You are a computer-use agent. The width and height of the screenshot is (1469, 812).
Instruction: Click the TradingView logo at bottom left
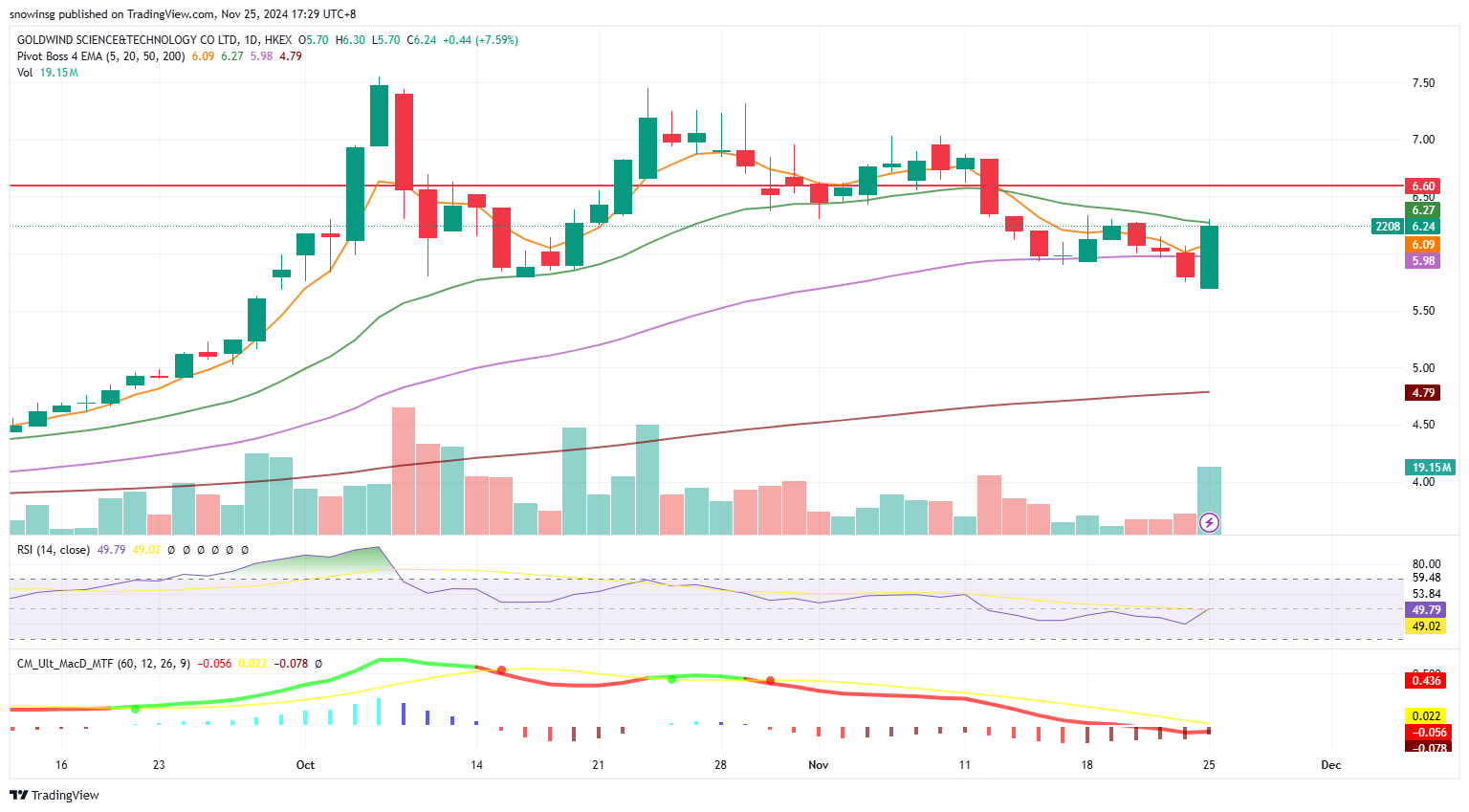(55, 795)
